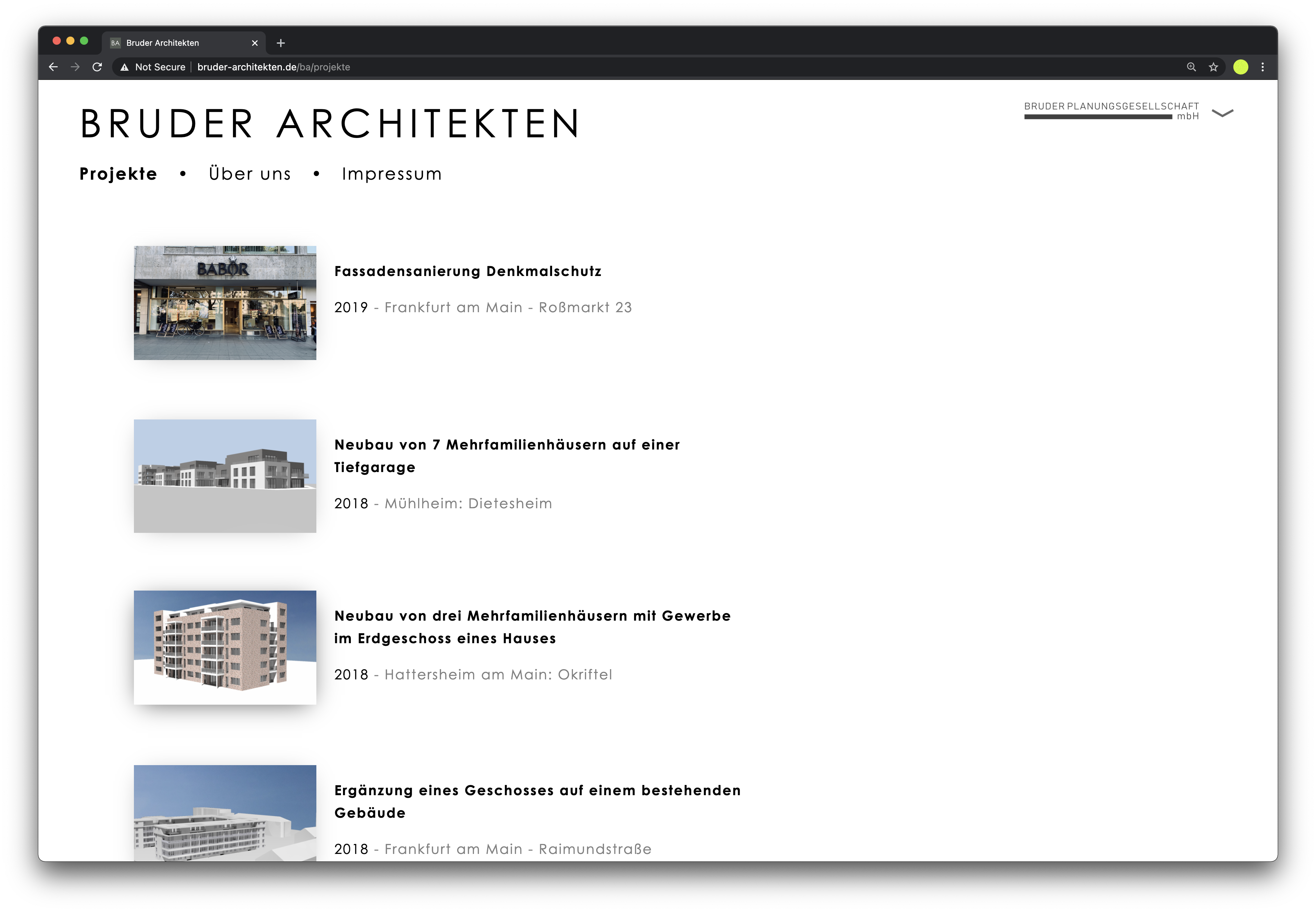Close the Bruder Architekten tab

tap(255, 43)
